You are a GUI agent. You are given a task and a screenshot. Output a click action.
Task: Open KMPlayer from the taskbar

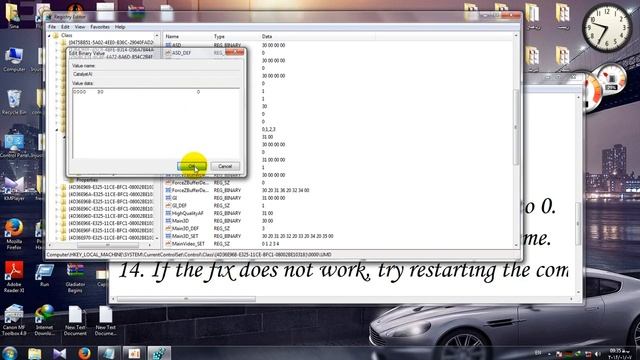coord(60,353)
